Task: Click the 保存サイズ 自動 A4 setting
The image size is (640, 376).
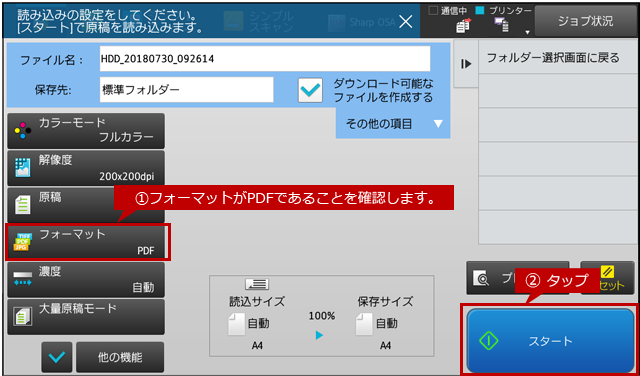Action: click(385, 324)
